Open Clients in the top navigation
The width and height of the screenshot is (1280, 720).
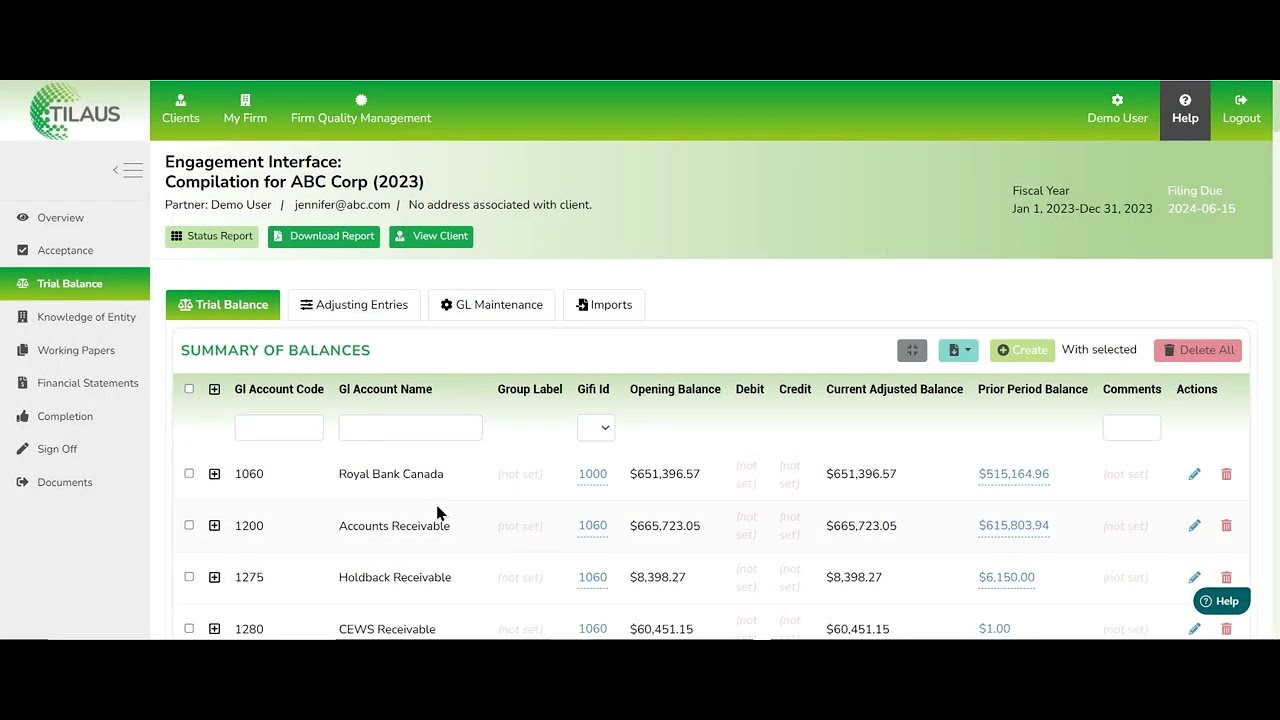point(181,110)
